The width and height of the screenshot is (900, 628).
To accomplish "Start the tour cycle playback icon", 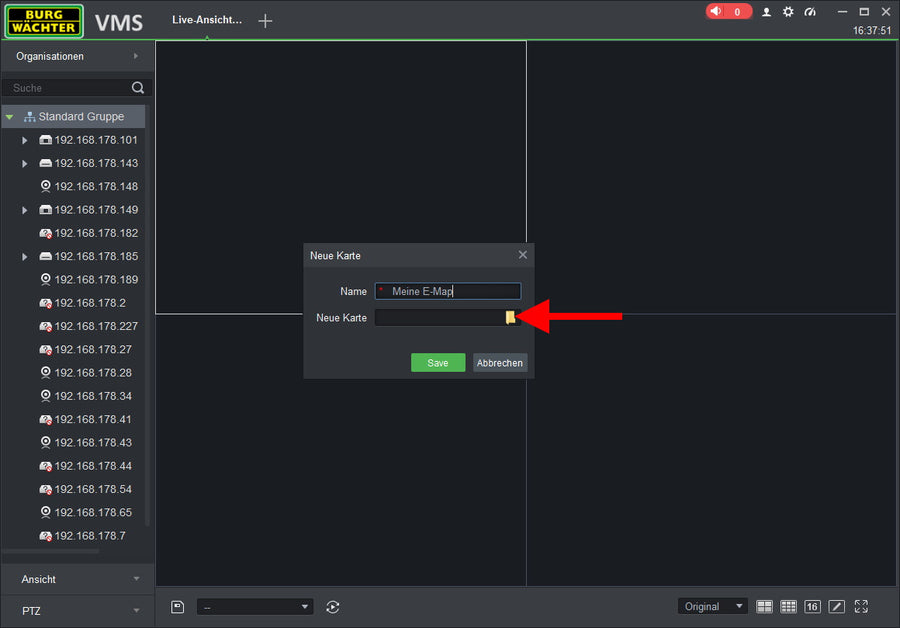I will click(x=333, y=607).
